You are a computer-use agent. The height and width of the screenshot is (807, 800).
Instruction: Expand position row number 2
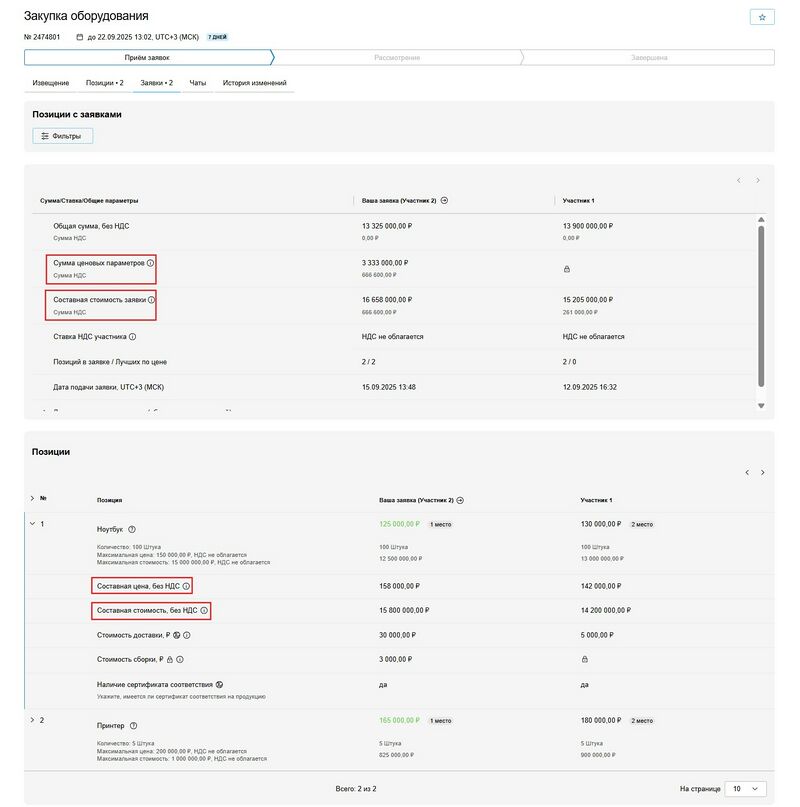pos(32,720)
